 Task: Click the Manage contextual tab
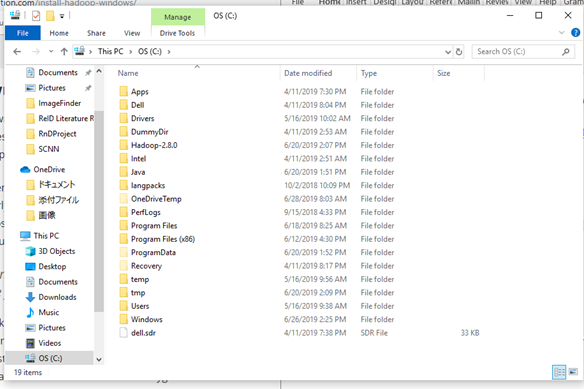click(x=178, y=17)
